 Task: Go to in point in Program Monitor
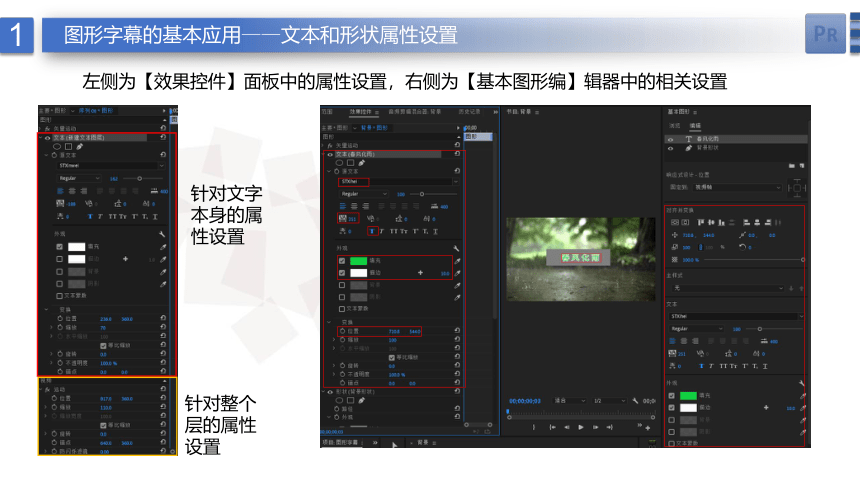pos(552,427)
